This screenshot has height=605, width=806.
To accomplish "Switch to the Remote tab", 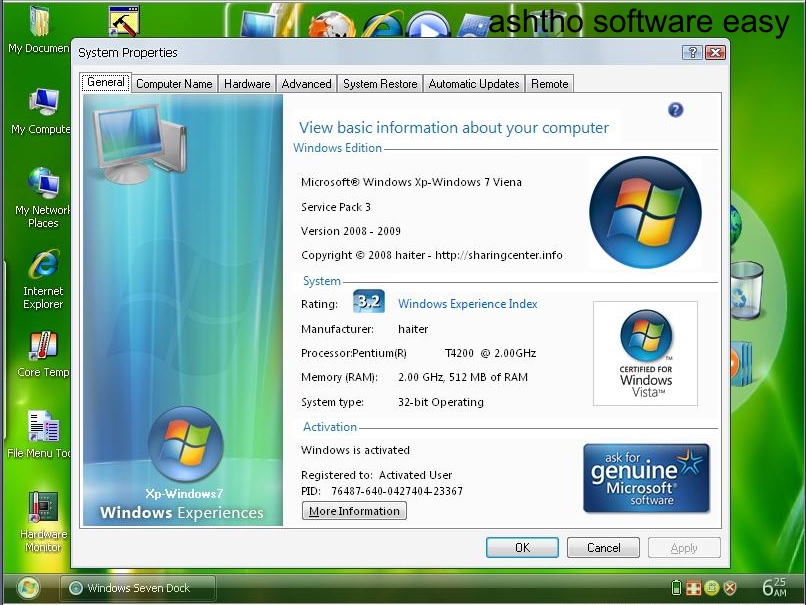I will click(x=549, y=84).
